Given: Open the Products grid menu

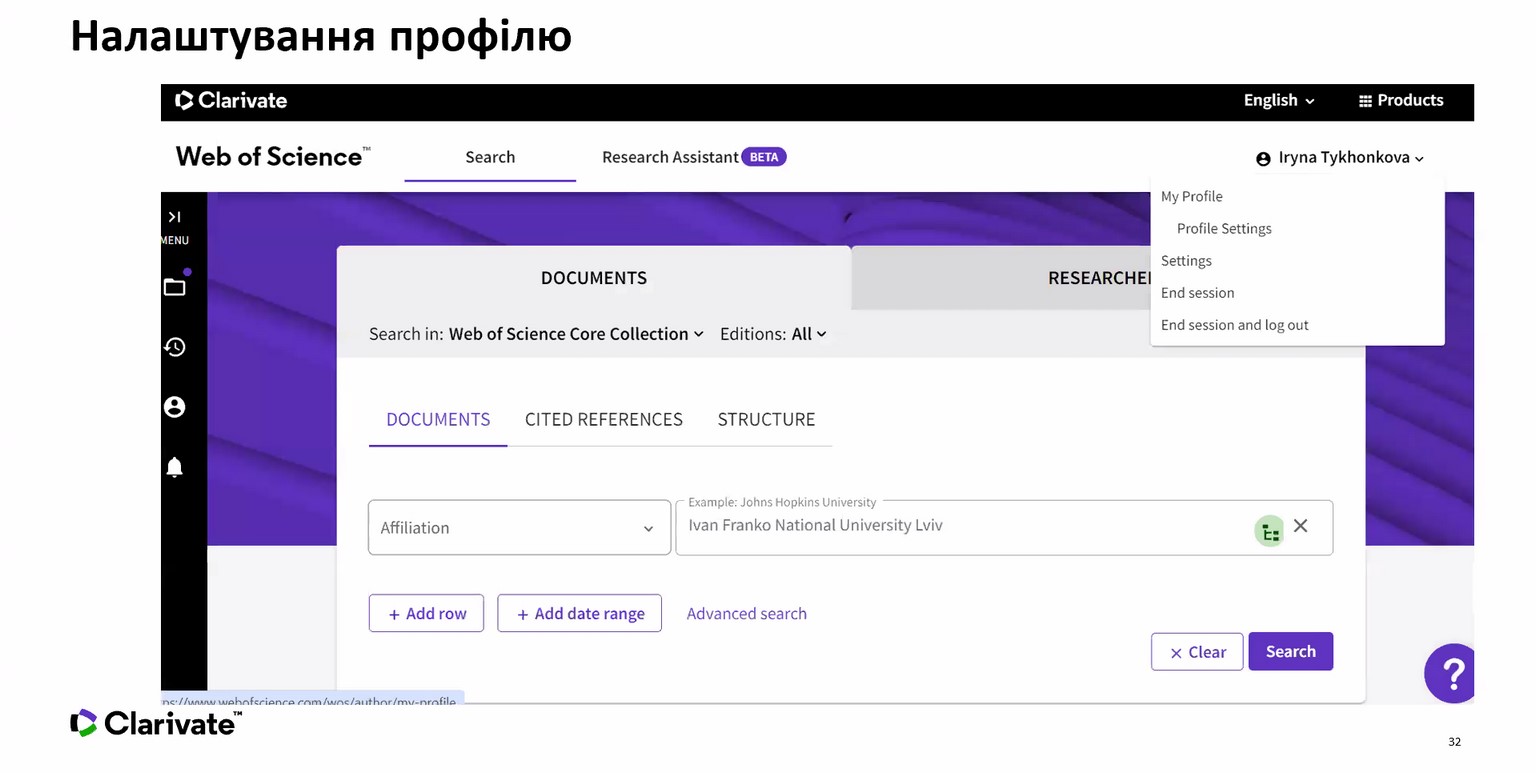Looking at the screenshot, I should pos(1400,100).
